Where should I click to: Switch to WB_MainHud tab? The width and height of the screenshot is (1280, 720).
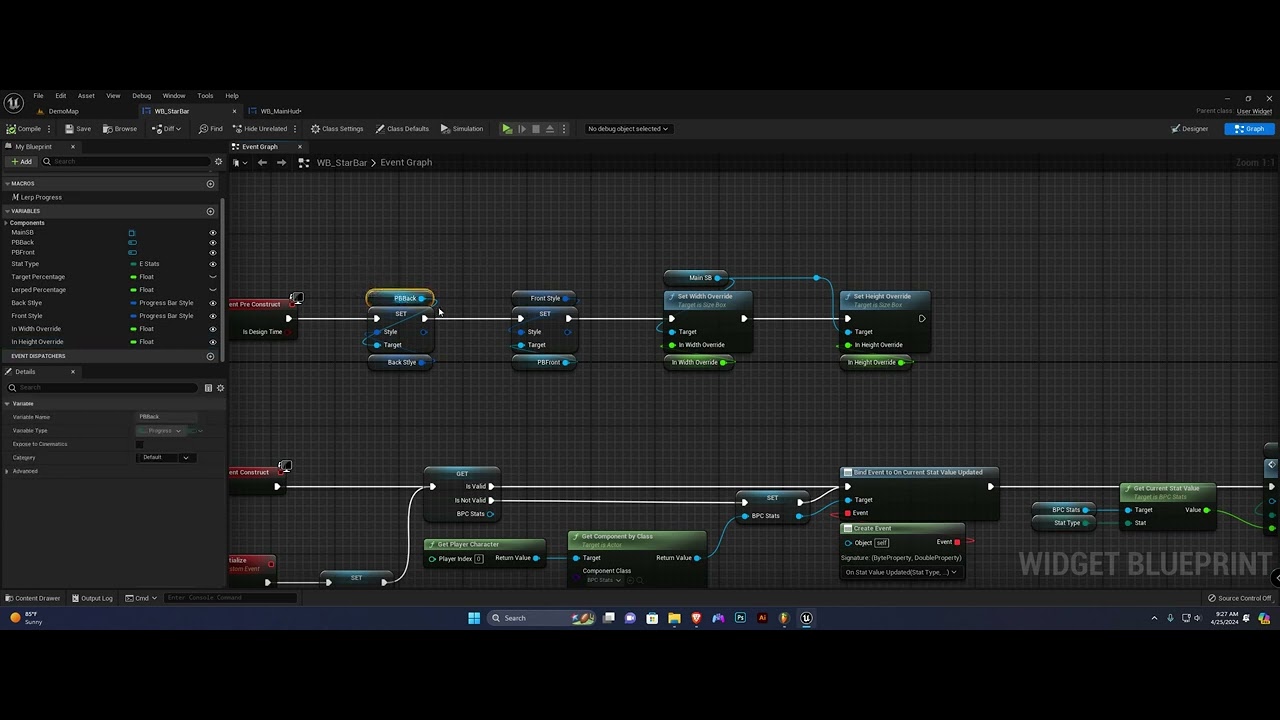click(281, 111)
